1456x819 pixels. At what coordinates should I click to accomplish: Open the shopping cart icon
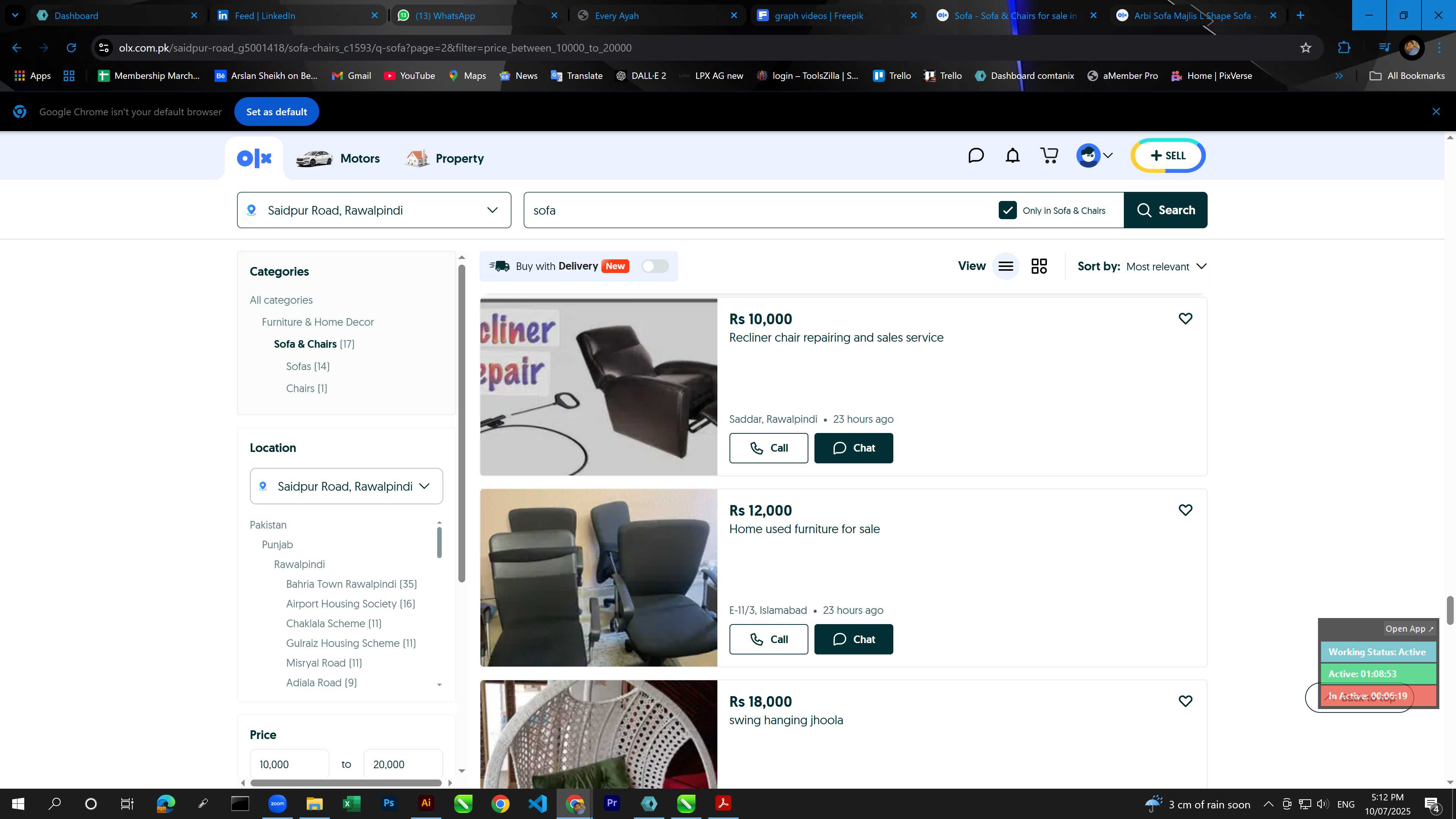tap(1049, 155)
